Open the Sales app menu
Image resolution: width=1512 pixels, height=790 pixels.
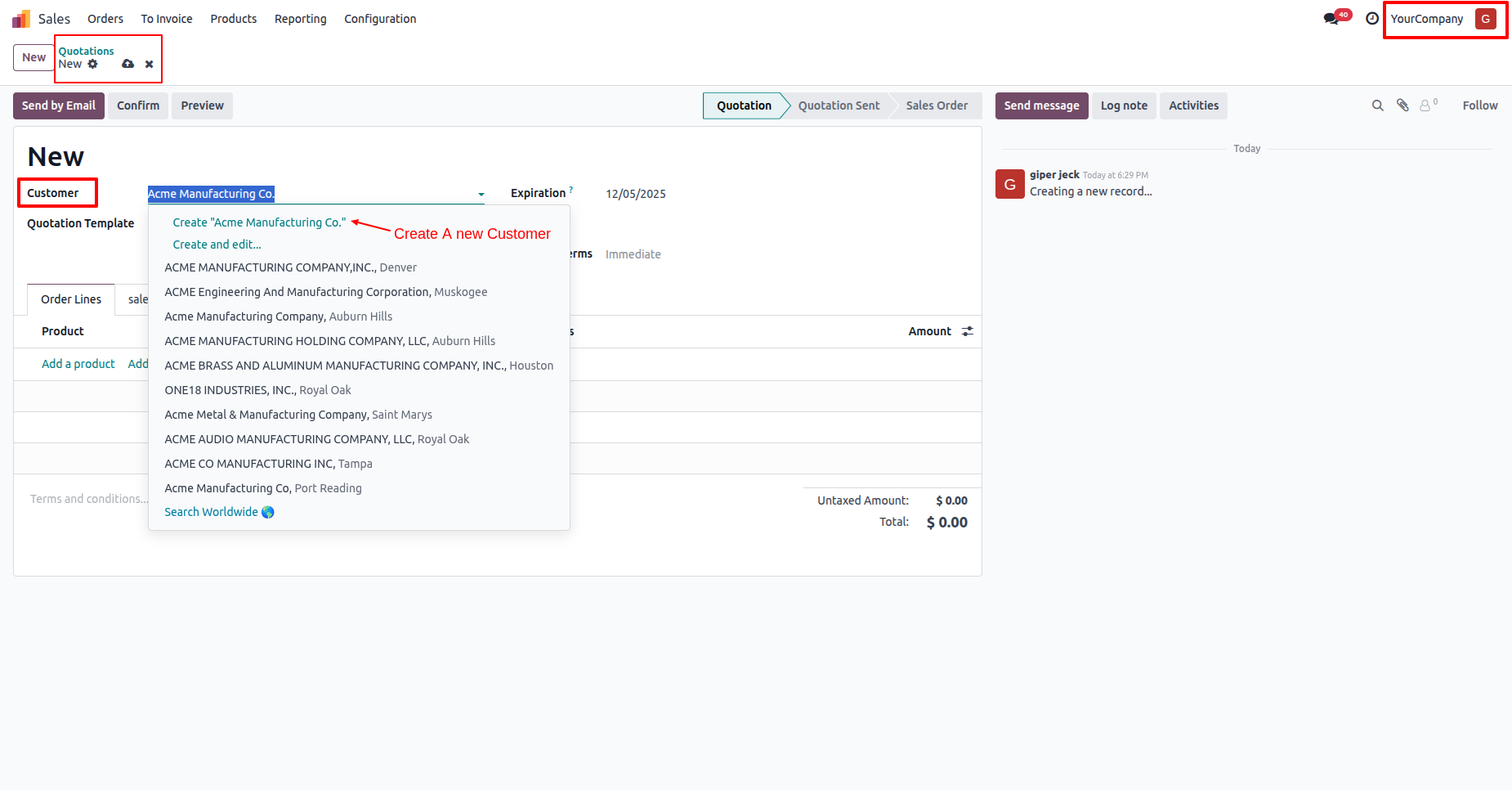54,19
